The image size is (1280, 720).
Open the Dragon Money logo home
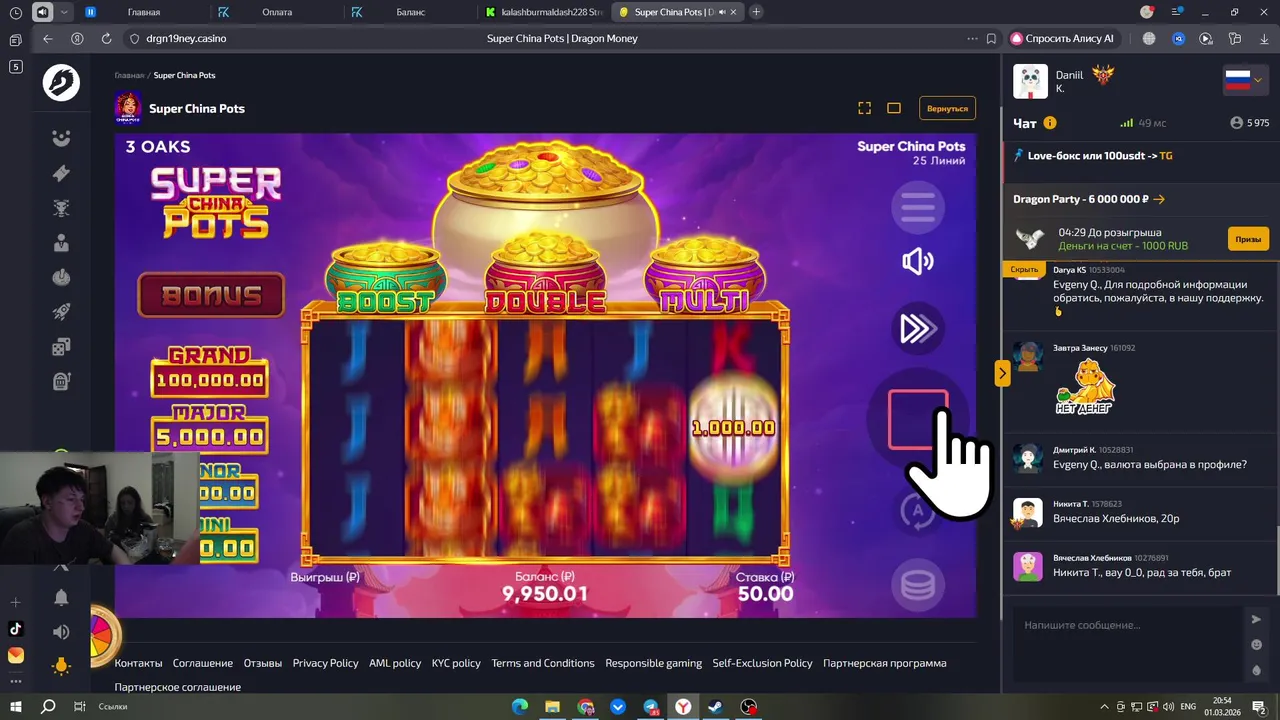(61, 83)
